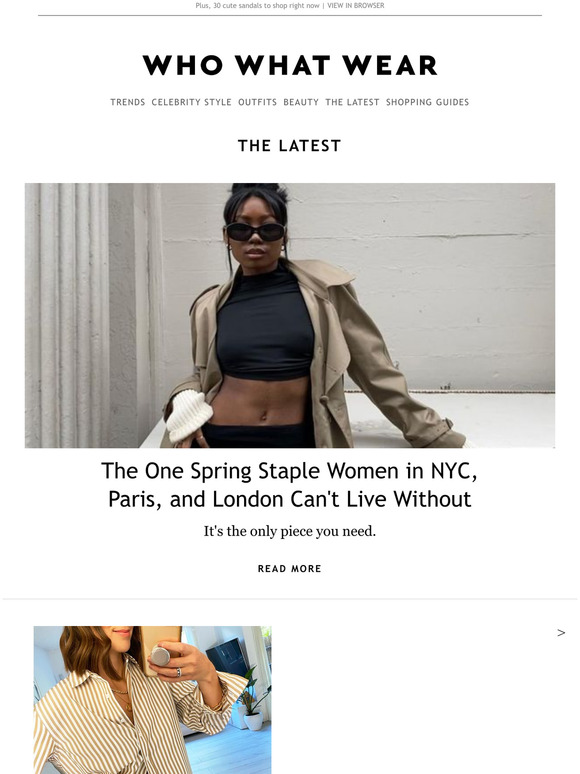Open the trench coat feature photo
Image resolution: width=580 pixels, height=774 pixels.
pyautogui.click(x=290, y=315)
